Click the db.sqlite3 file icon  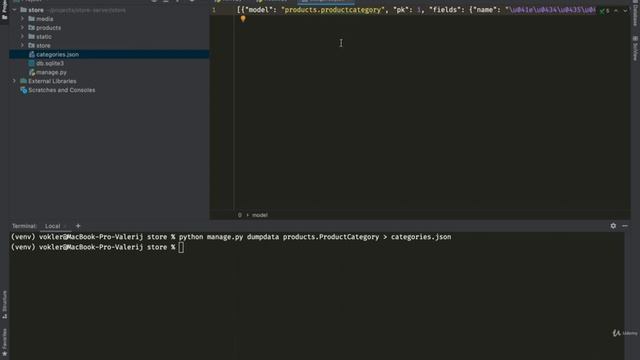coord(32,63)
